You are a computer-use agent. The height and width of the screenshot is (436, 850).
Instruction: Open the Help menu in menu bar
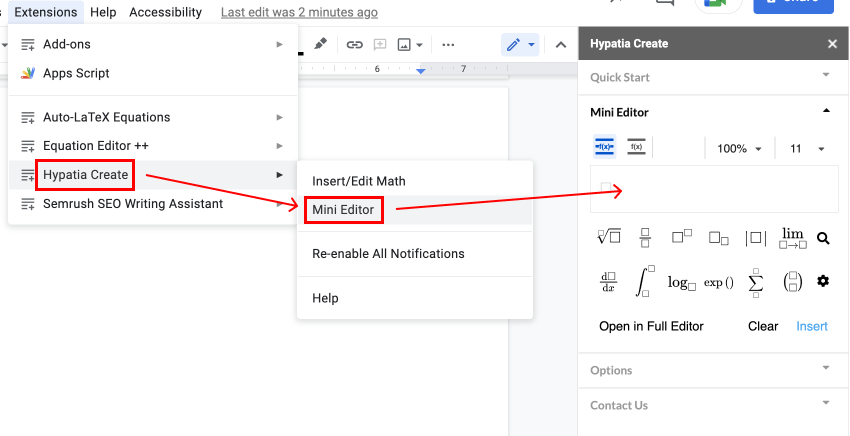pyautogui.click(x=104, y=12)
